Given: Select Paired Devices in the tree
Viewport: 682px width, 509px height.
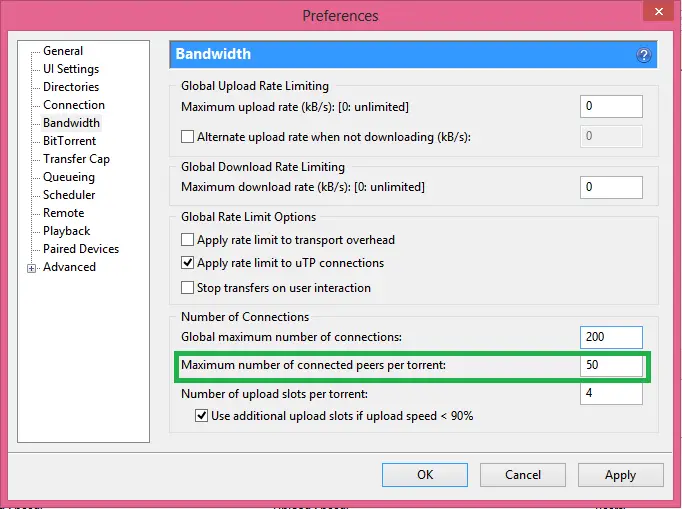Looking at the screenshot, I should (81, 249).
